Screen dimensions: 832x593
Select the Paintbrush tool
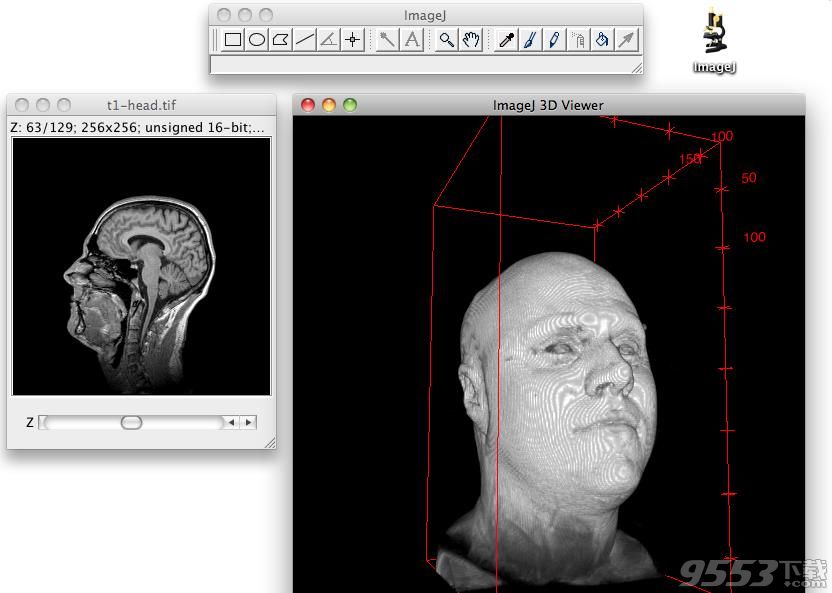(x=530, y=40)
